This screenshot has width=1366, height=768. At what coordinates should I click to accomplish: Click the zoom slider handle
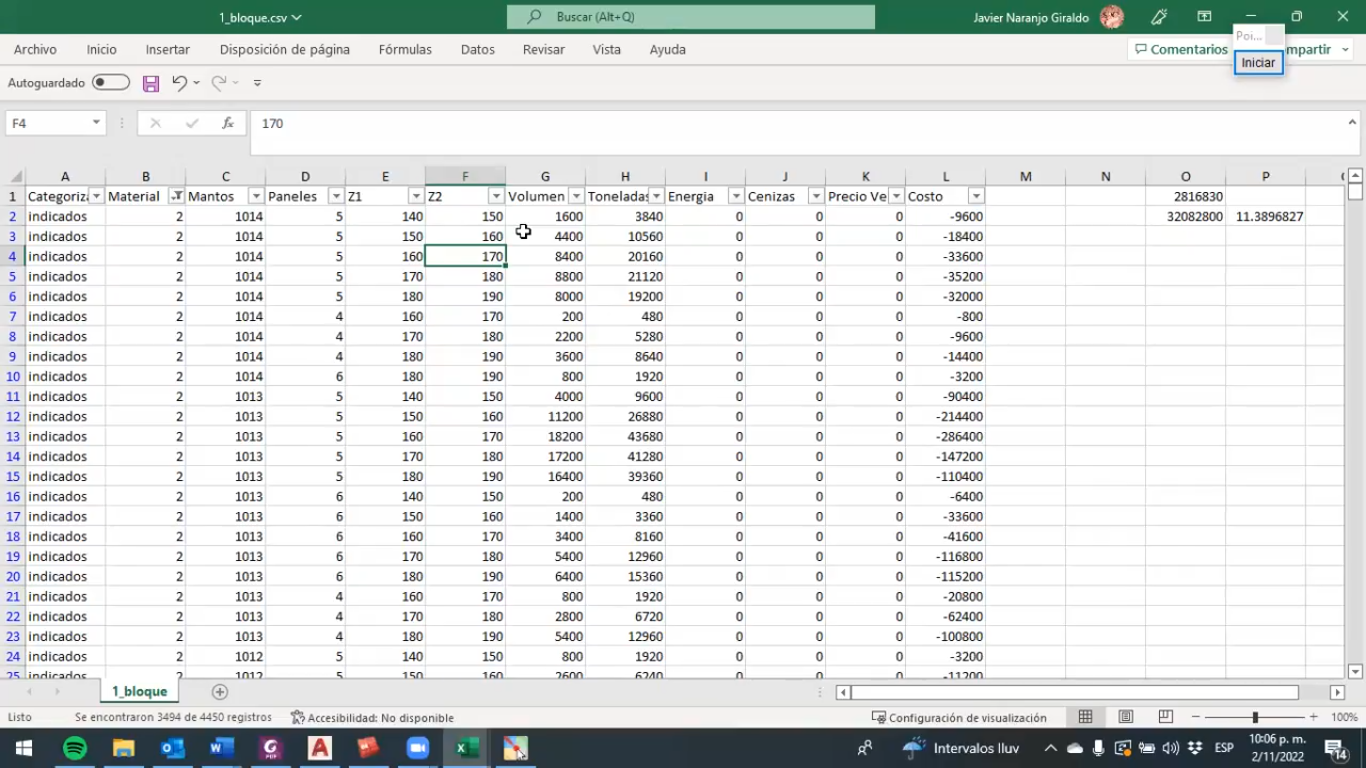click(1255, 717)
